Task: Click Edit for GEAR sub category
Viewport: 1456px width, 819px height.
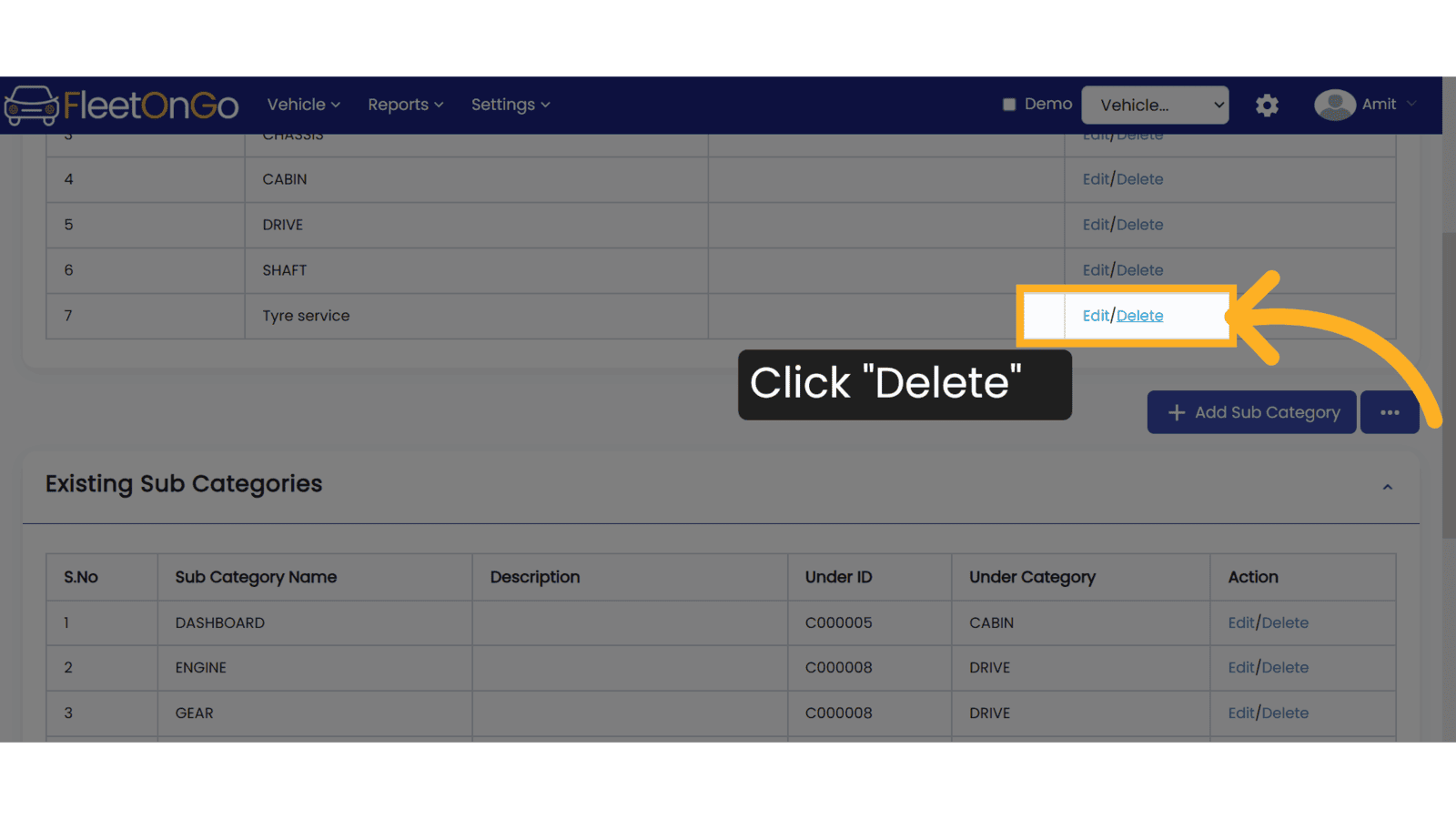Action: [1241, 713]
